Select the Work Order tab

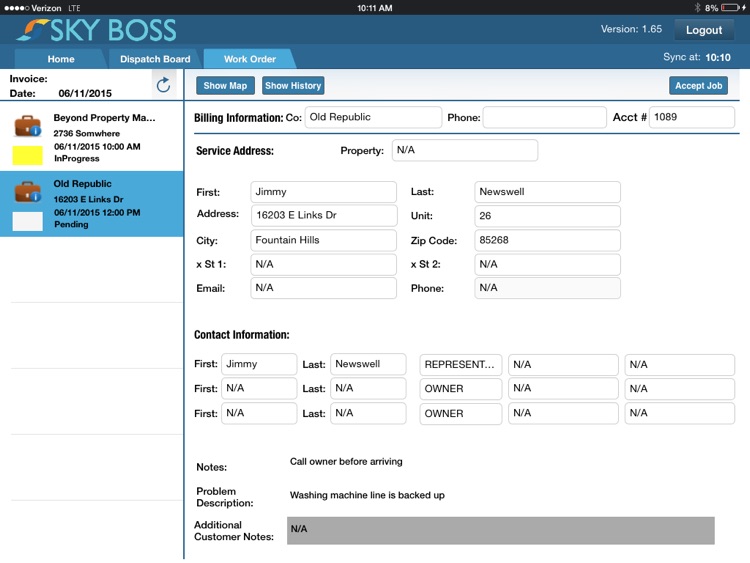point(249,59)
